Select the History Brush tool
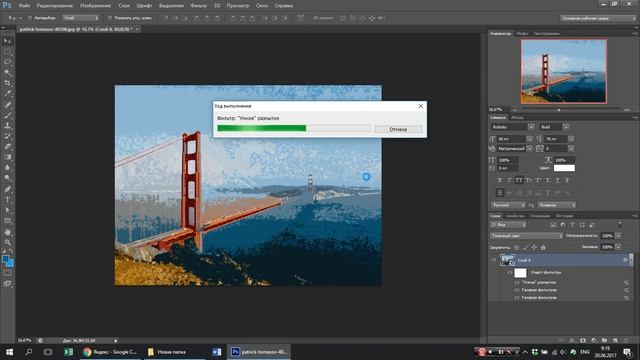The image size is (640, 360). pos(7,136)
